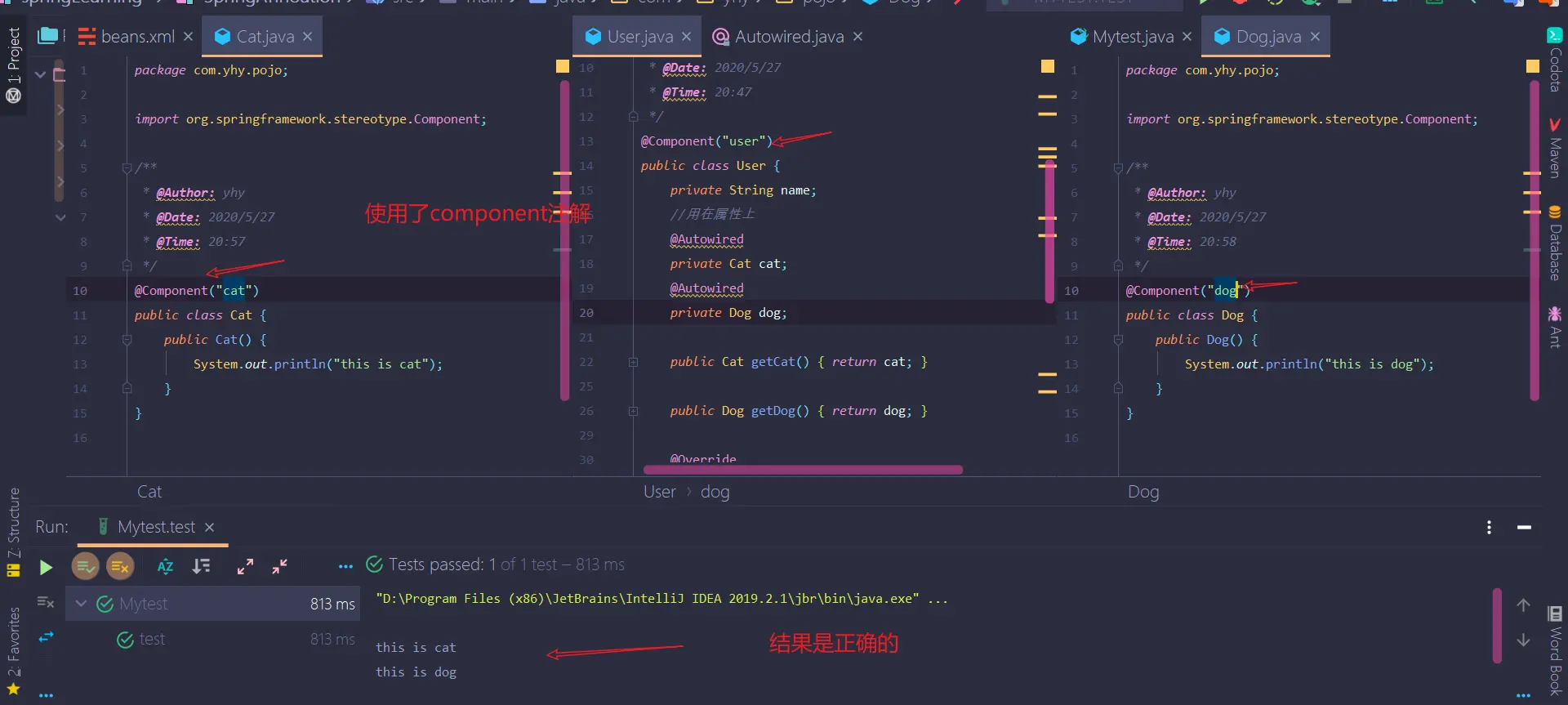
Task: Close the Autowired.java tab
Action: tap(858, 37)
